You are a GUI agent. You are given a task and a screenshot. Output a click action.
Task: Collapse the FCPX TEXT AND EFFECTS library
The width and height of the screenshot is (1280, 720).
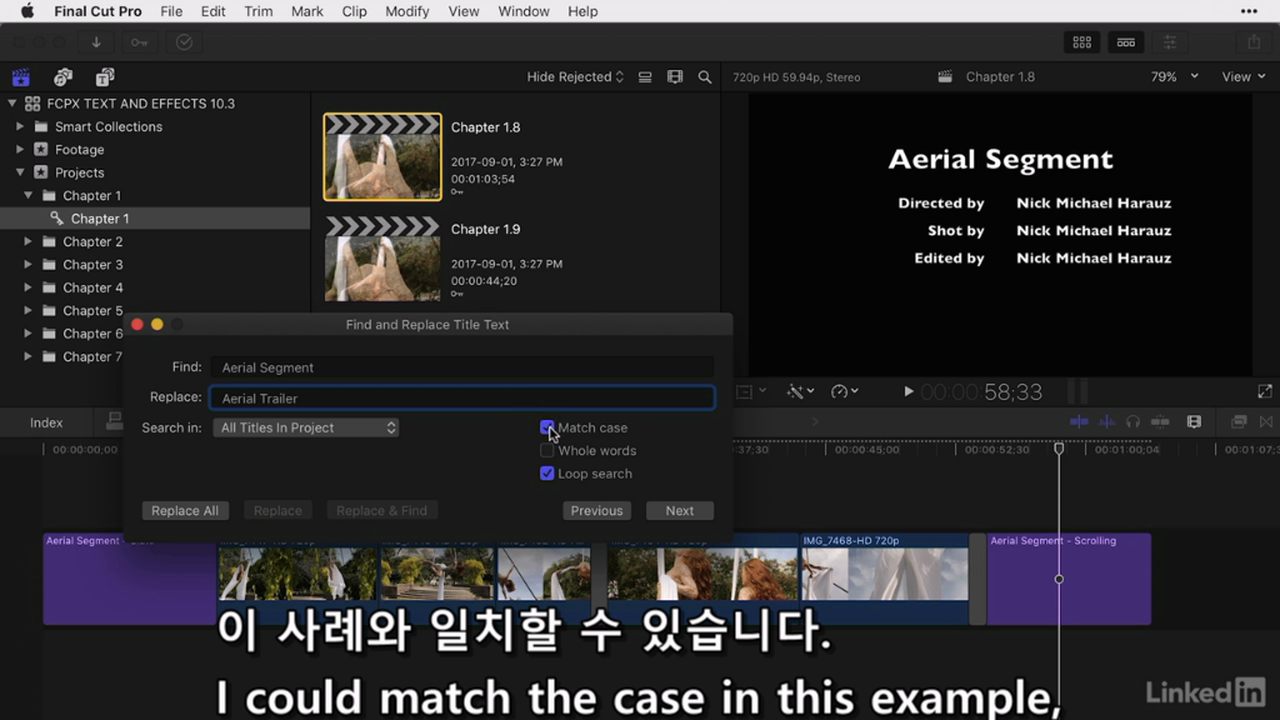tap(12, 103)
